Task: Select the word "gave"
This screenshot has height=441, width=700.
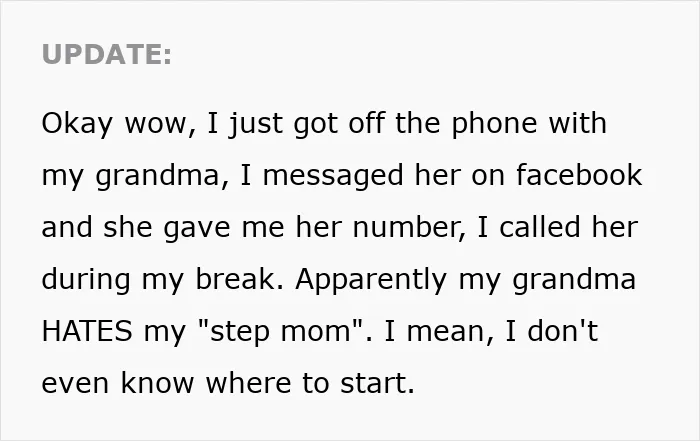Action: [196, 229]
